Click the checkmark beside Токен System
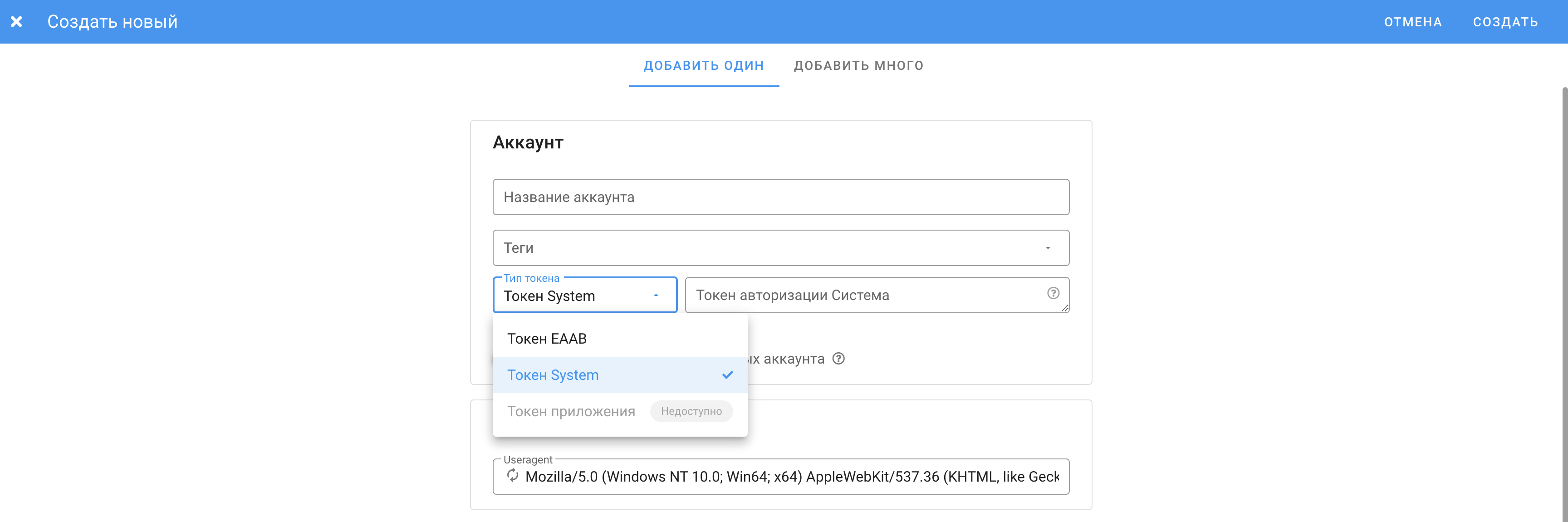This screenshot has width=1568, height=522. pos(727,375)
